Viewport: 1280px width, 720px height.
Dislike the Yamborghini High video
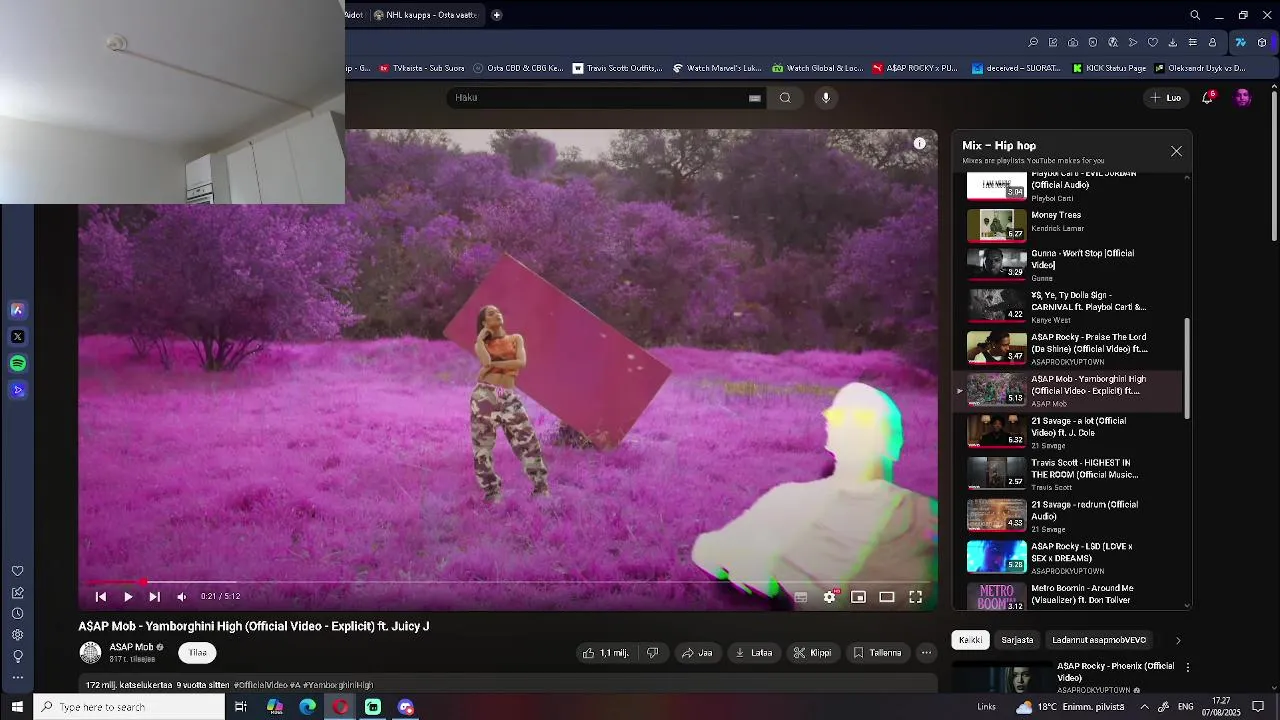pos(652,653)
